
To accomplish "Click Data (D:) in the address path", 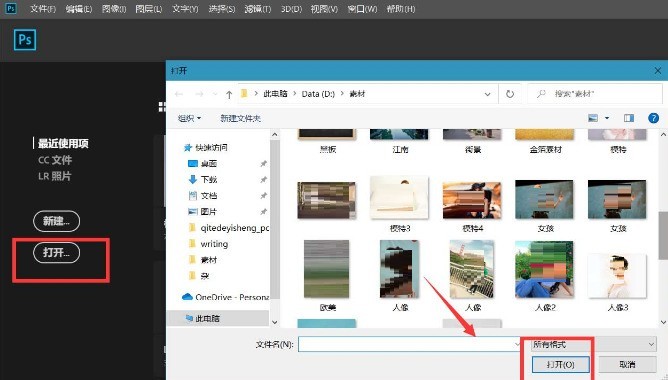I will pyautogui.click(x=318, y=94).
